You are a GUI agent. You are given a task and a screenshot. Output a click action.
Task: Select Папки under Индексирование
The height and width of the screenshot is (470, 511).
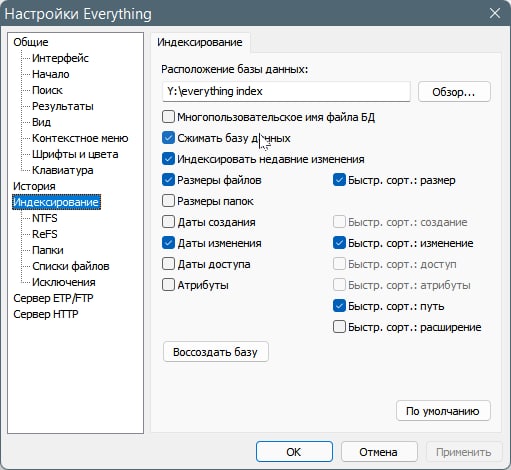click(48, 250)
